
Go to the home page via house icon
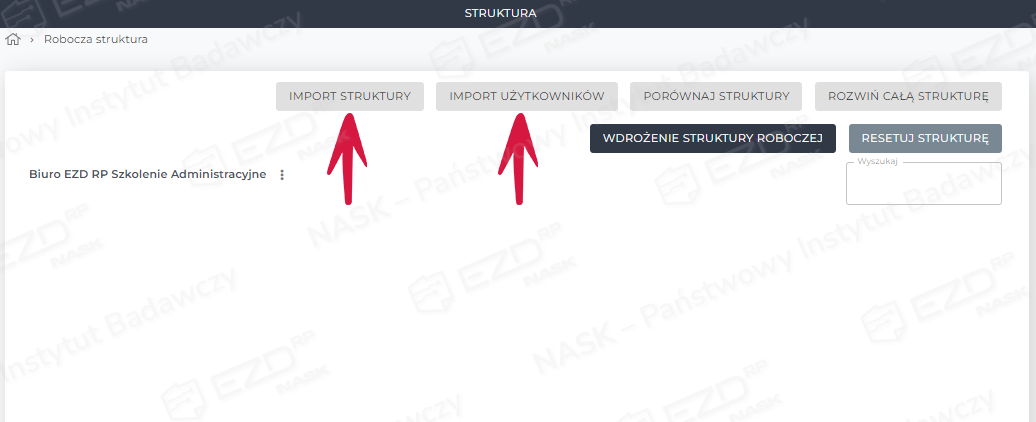[x=13, y=40]
